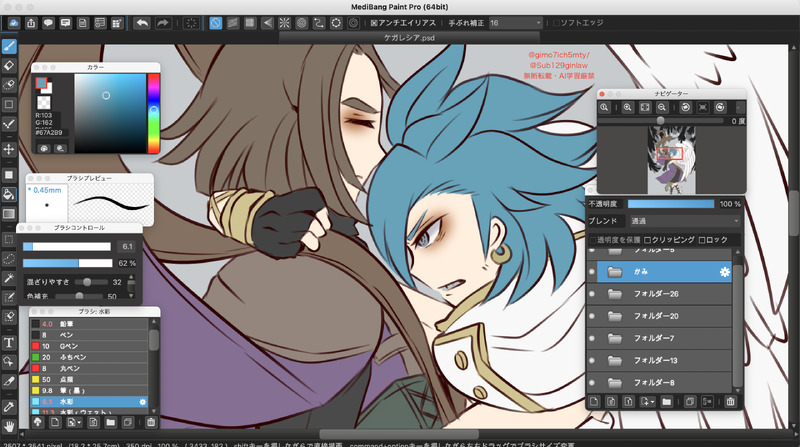Viewport: 800px width, 447px height.
Task: Open settings gear of かみ folder
Action: click(x=724, y=271)
